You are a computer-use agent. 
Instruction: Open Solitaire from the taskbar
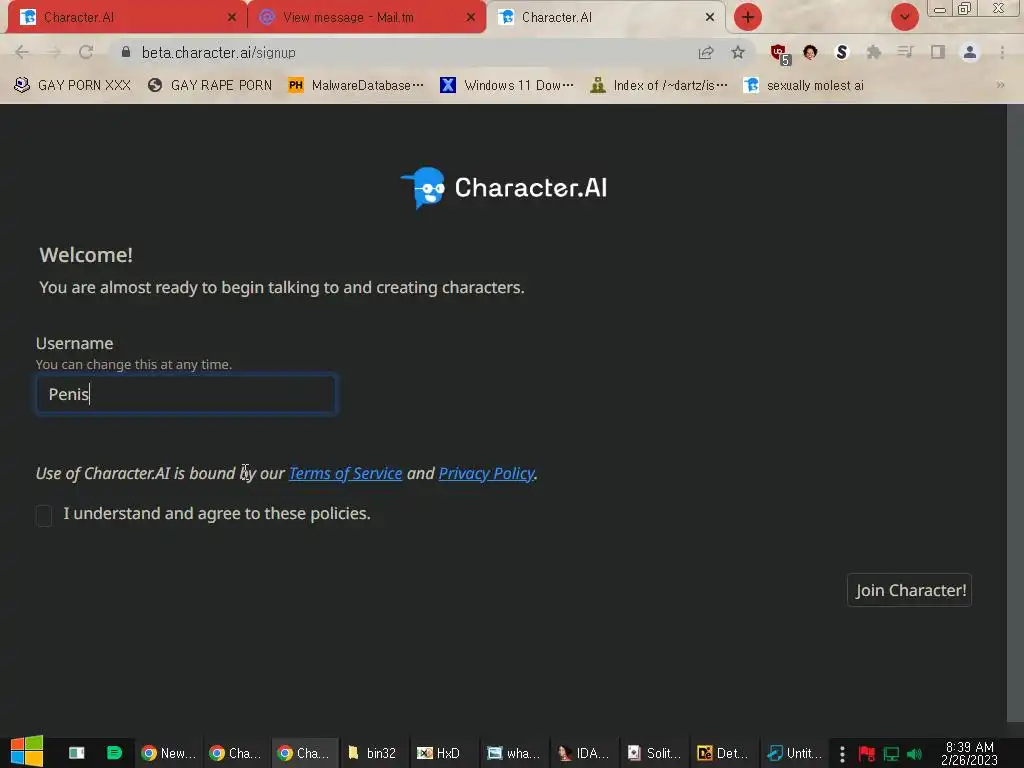click(654, 753)
